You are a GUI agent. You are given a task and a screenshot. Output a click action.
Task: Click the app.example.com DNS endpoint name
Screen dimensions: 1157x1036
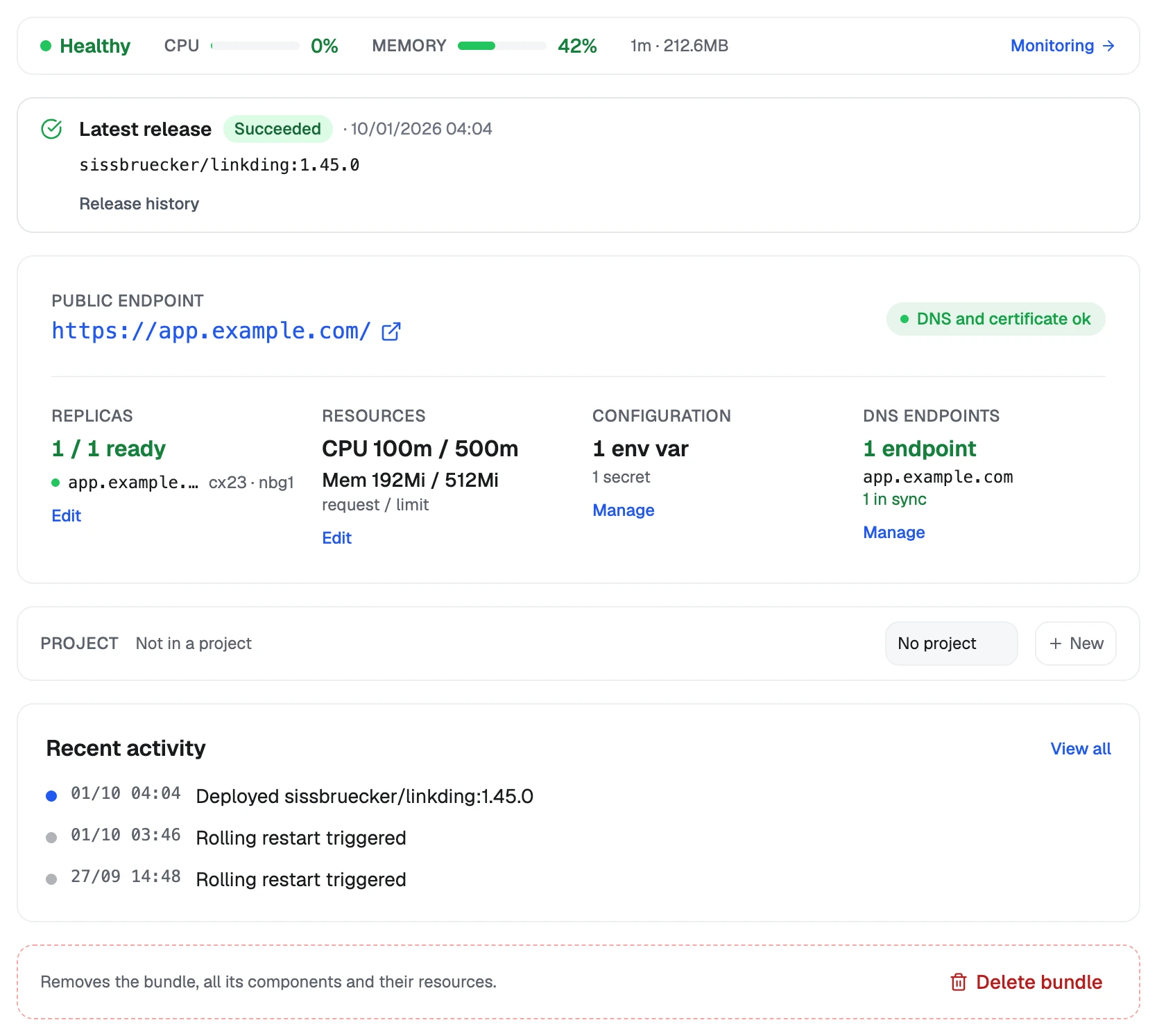[938, 477]
